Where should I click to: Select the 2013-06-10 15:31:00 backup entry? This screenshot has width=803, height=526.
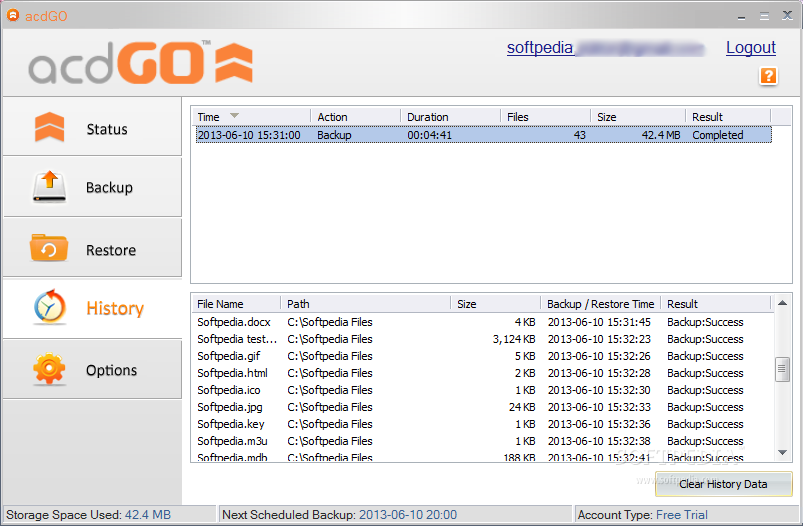pos(483,135)
